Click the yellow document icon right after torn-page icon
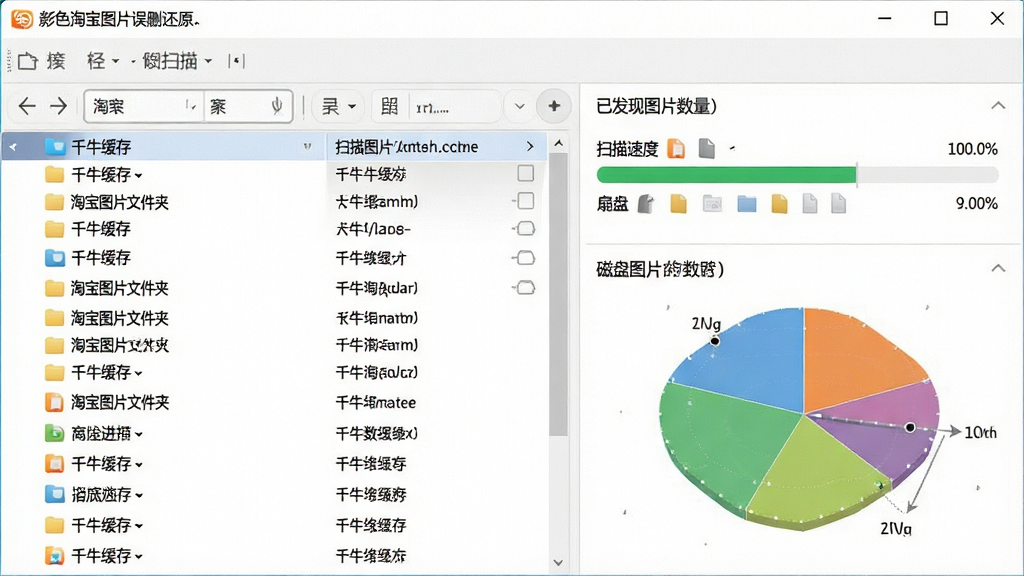 pyautogui.click(x=679, y=204)
